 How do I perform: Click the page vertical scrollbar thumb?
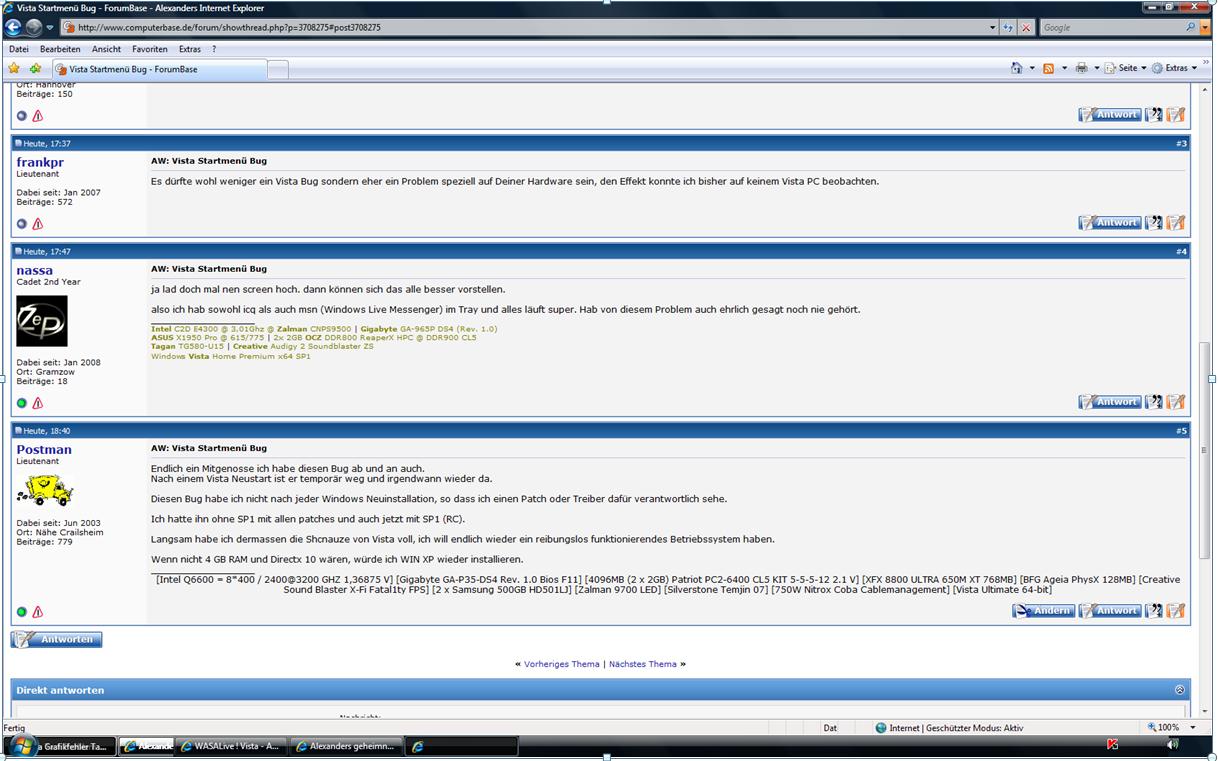1205,450
